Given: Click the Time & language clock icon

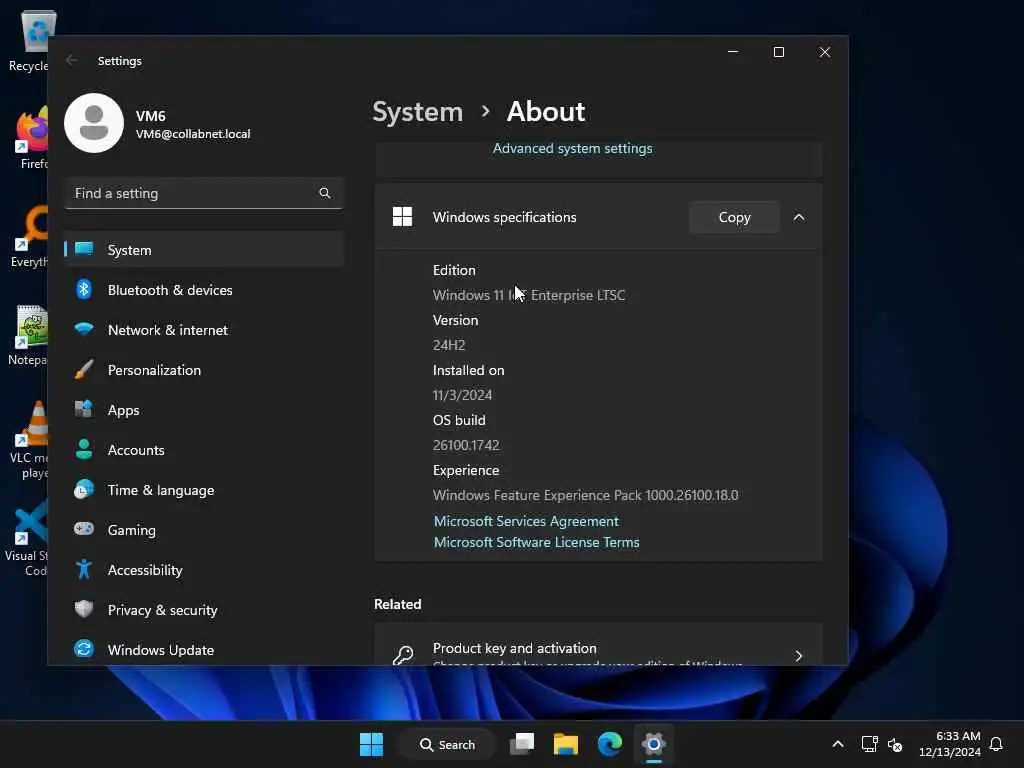Looking at the screenshot, I should point(84,489).
